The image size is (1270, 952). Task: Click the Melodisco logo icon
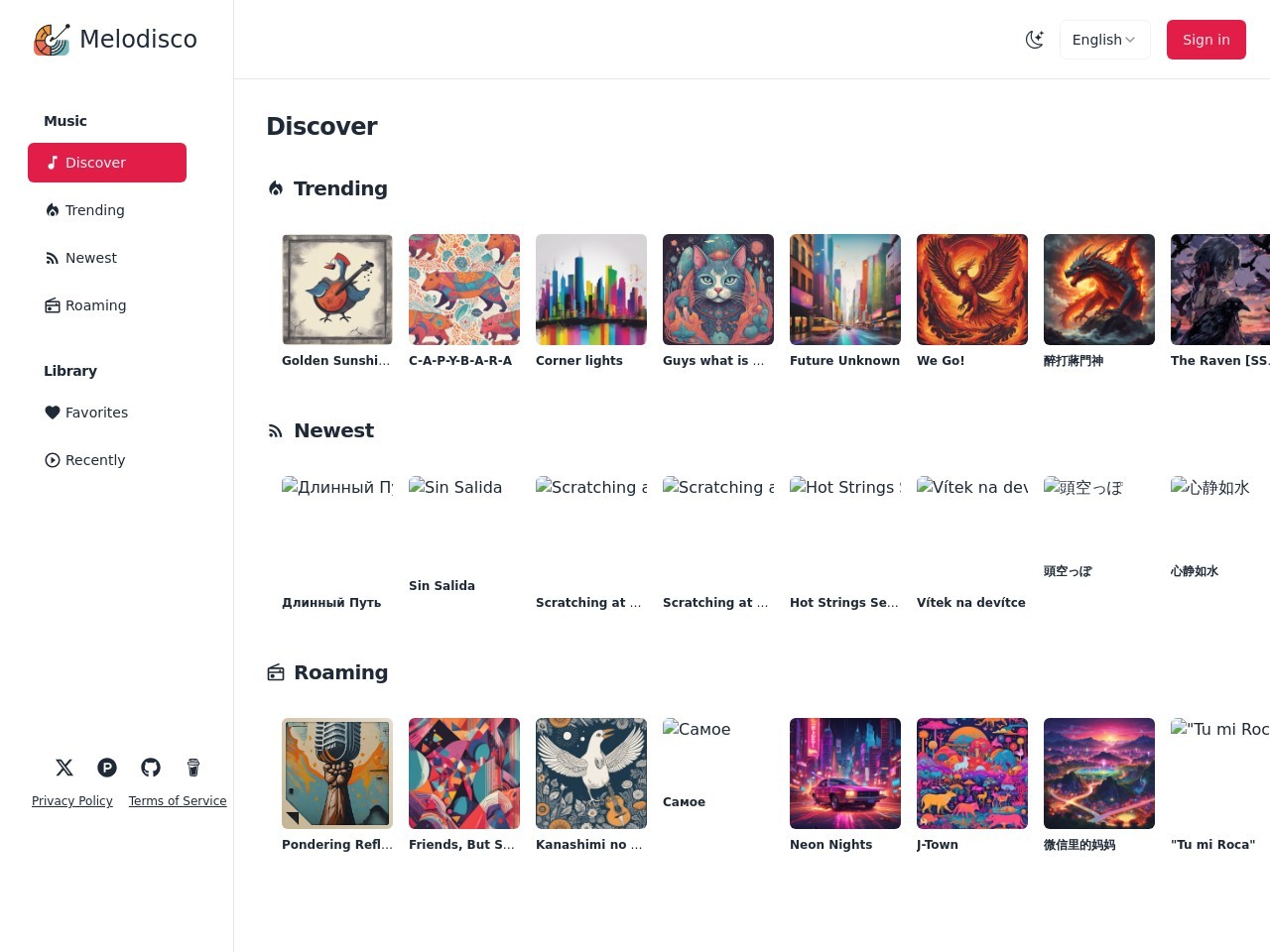[x=52, y=40]
